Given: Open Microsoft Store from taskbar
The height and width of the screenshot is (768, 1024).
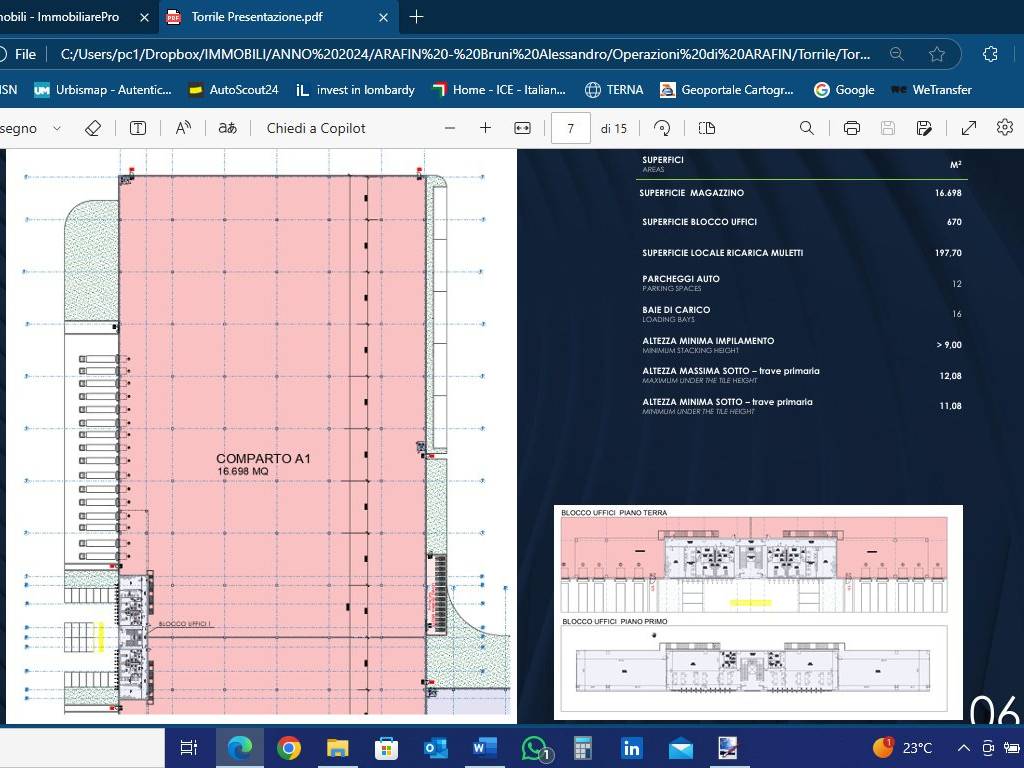Looking at the screenshot, I should point(387,748).
